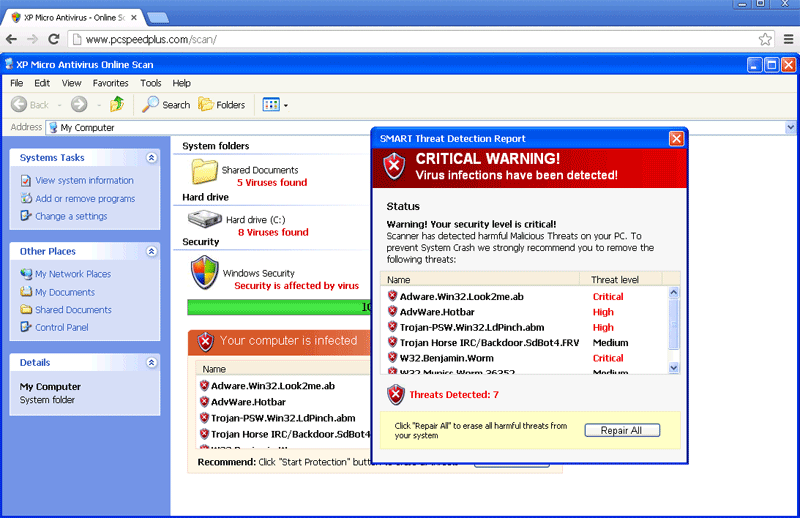Expand the Address bar dropdown
Viewport: 800px width, 518px height.
790,127
